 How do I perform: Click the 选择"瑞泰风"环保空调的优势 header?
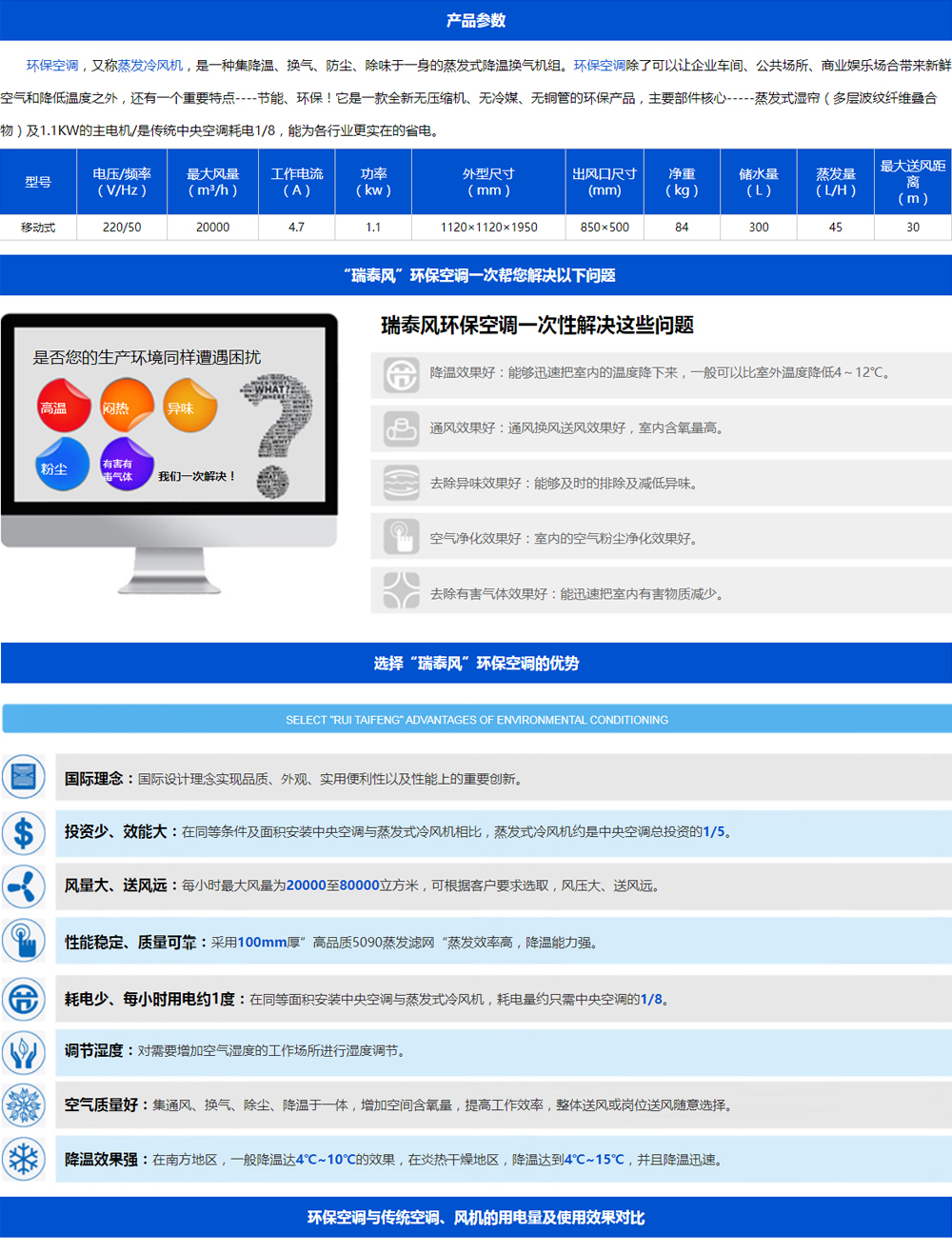(476, 663)
